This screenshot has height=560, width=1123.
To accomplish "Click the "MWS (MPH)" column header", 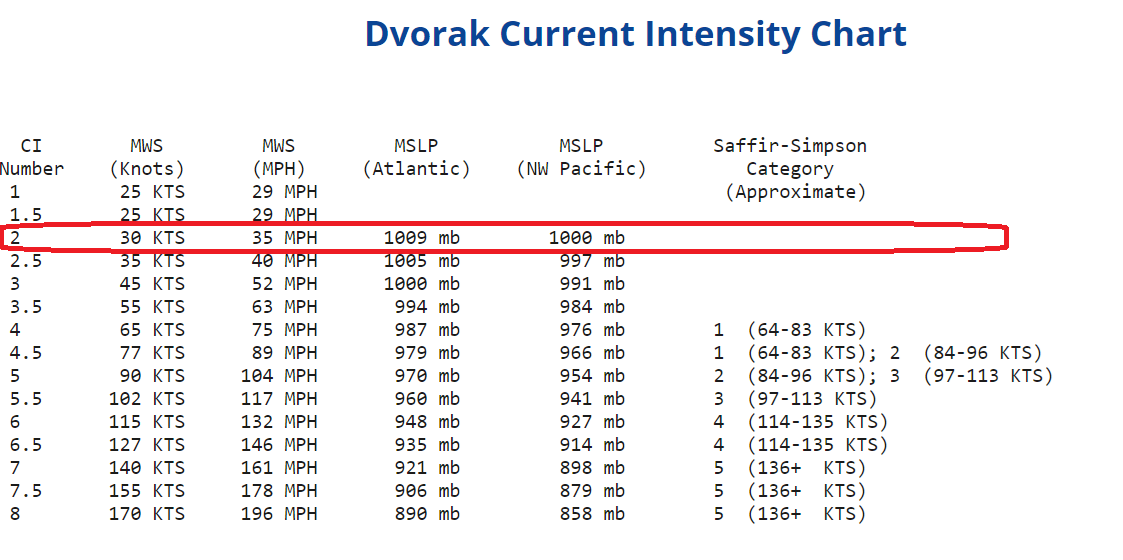I will tap(279, 158).
